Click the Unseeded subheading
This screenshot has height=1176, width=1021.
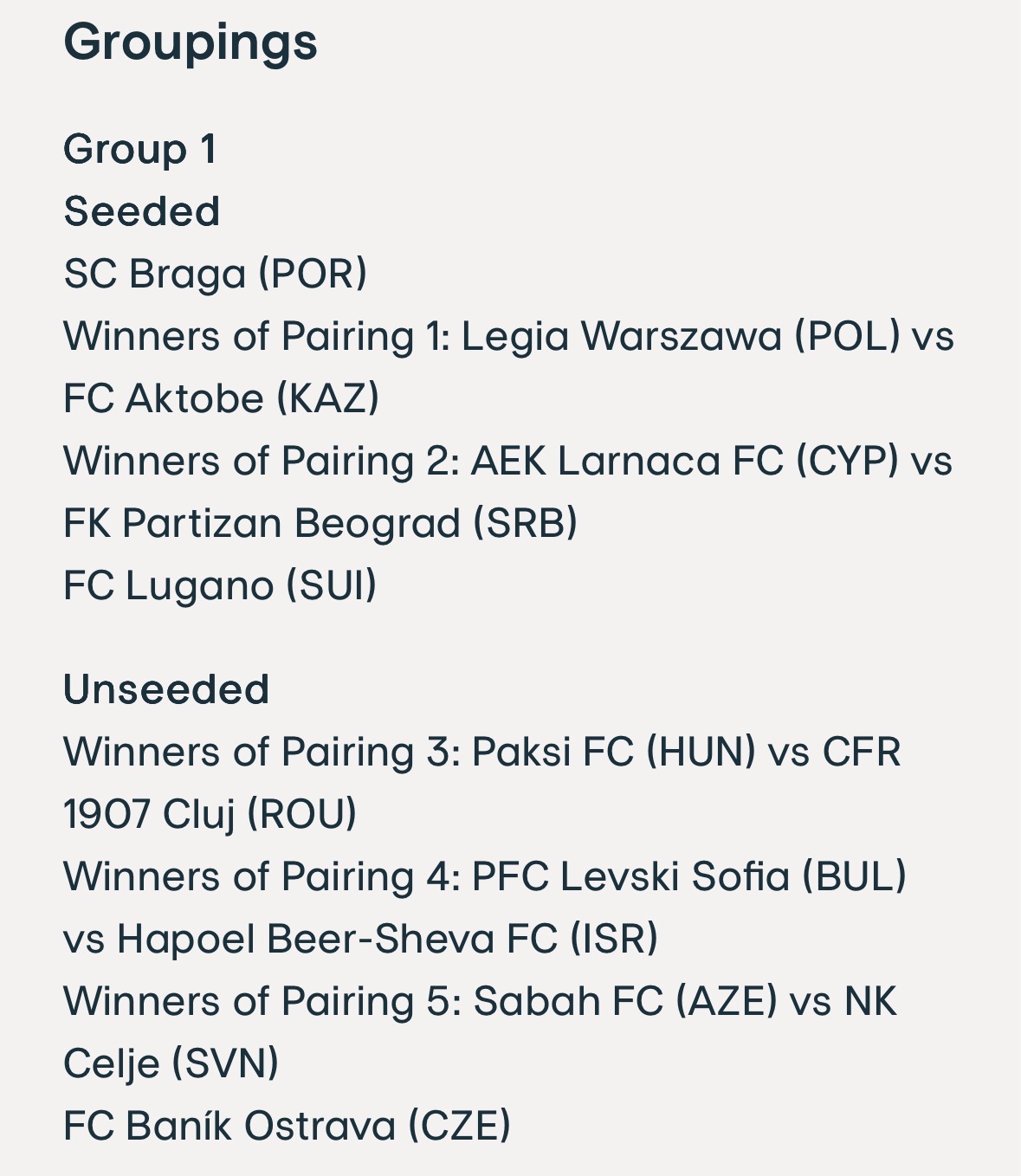tap(166, 689)
